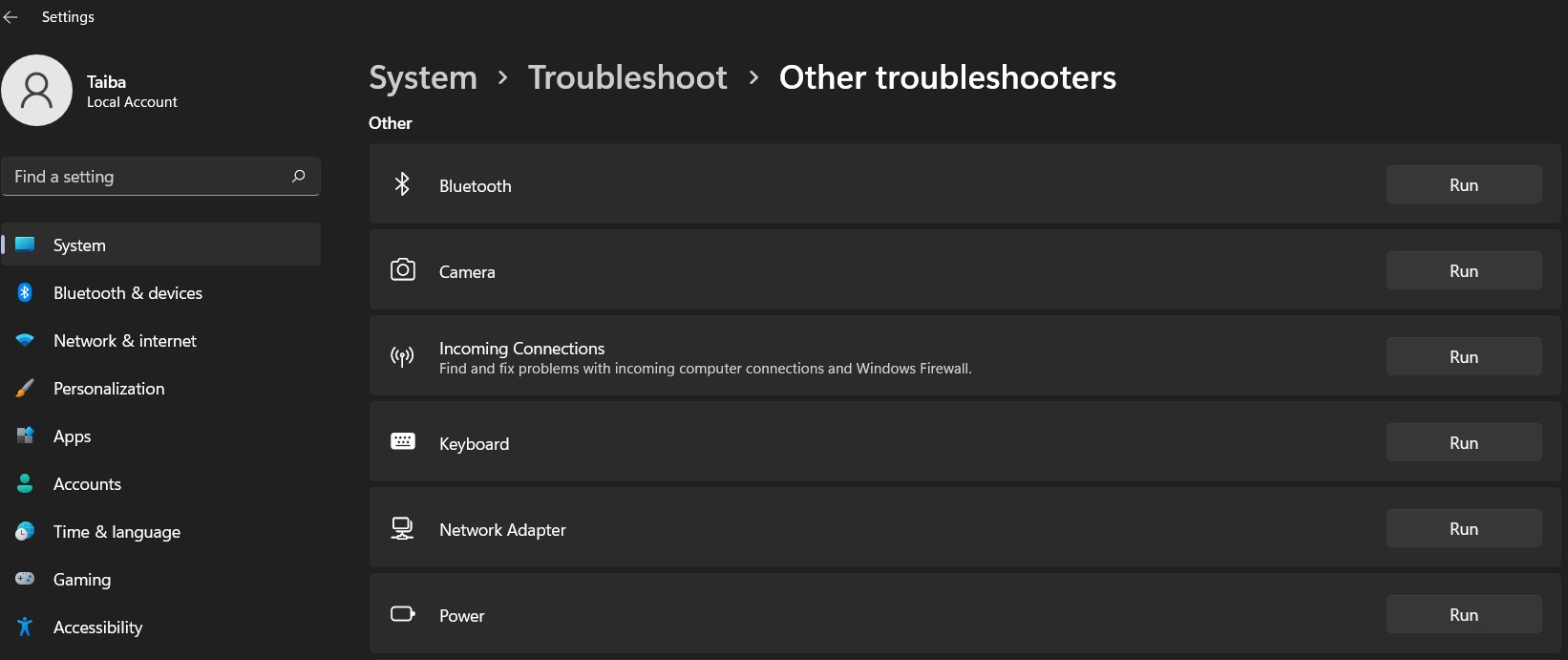Click the Bluetooth troubleshooter icon
Screen dimensions: 1568x660
(x=402, y=183)
